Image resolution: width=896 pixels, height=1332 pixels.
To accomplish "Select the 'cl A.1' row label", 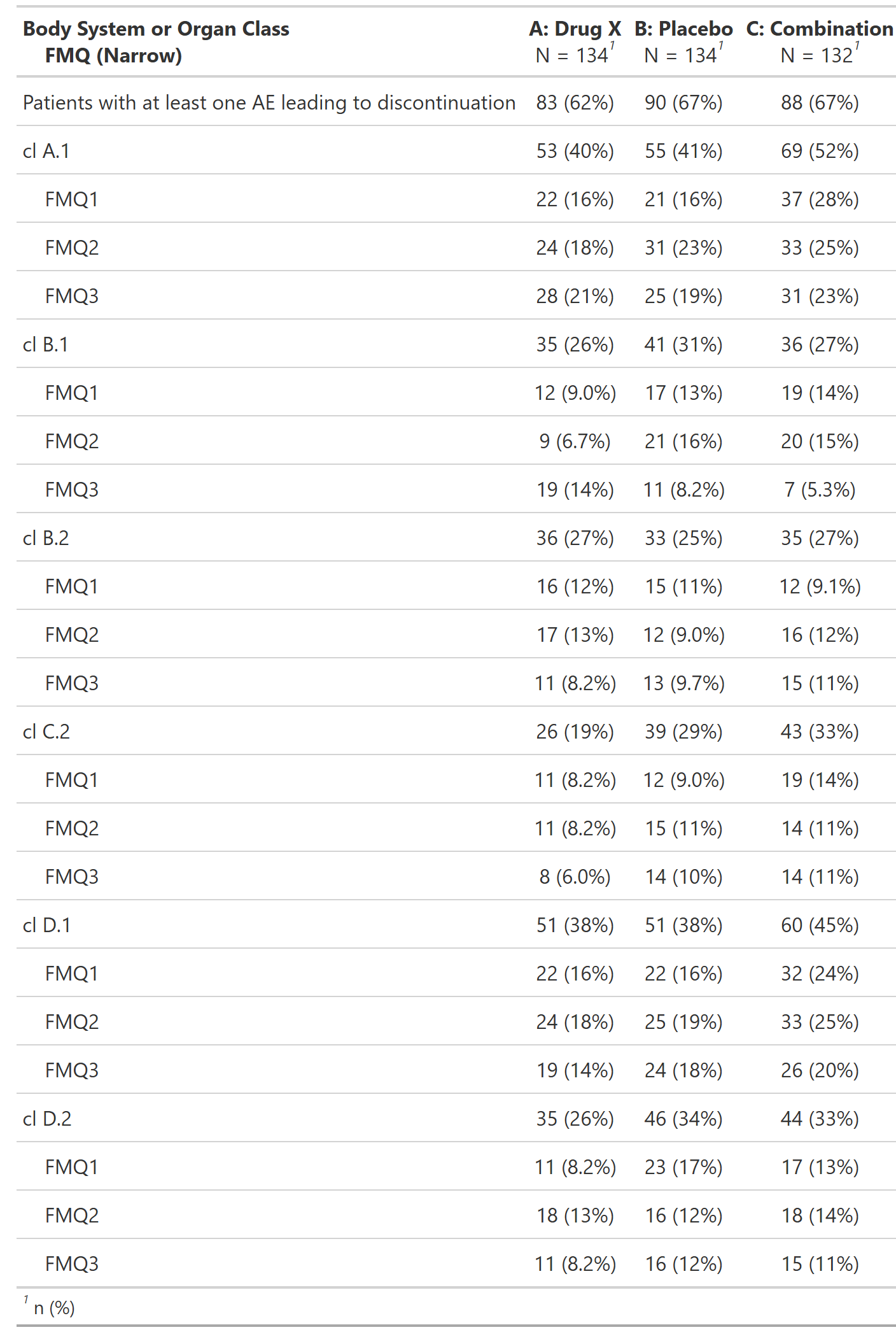I will [x=46, y=151].
